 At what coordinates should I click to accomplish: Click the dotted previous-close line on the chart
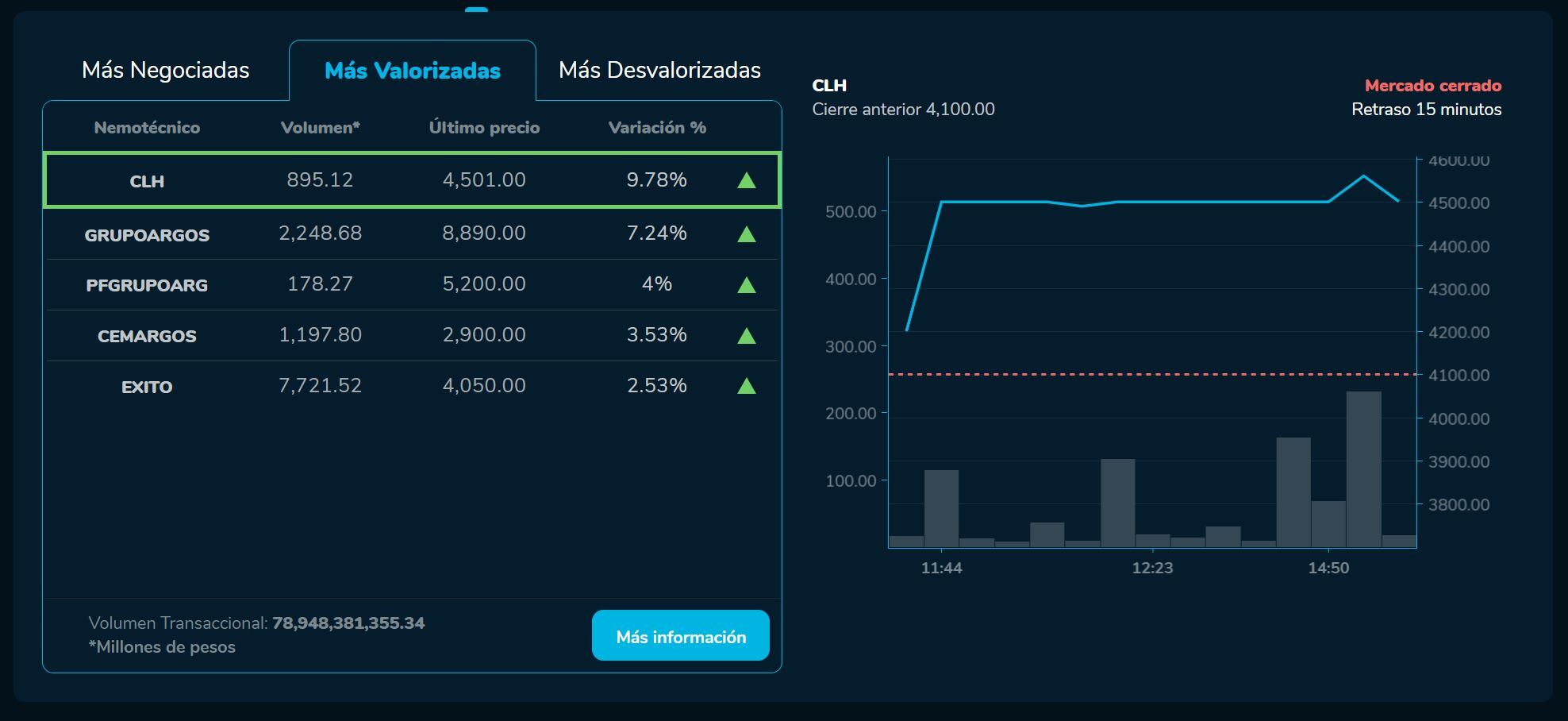(1151, 373)
